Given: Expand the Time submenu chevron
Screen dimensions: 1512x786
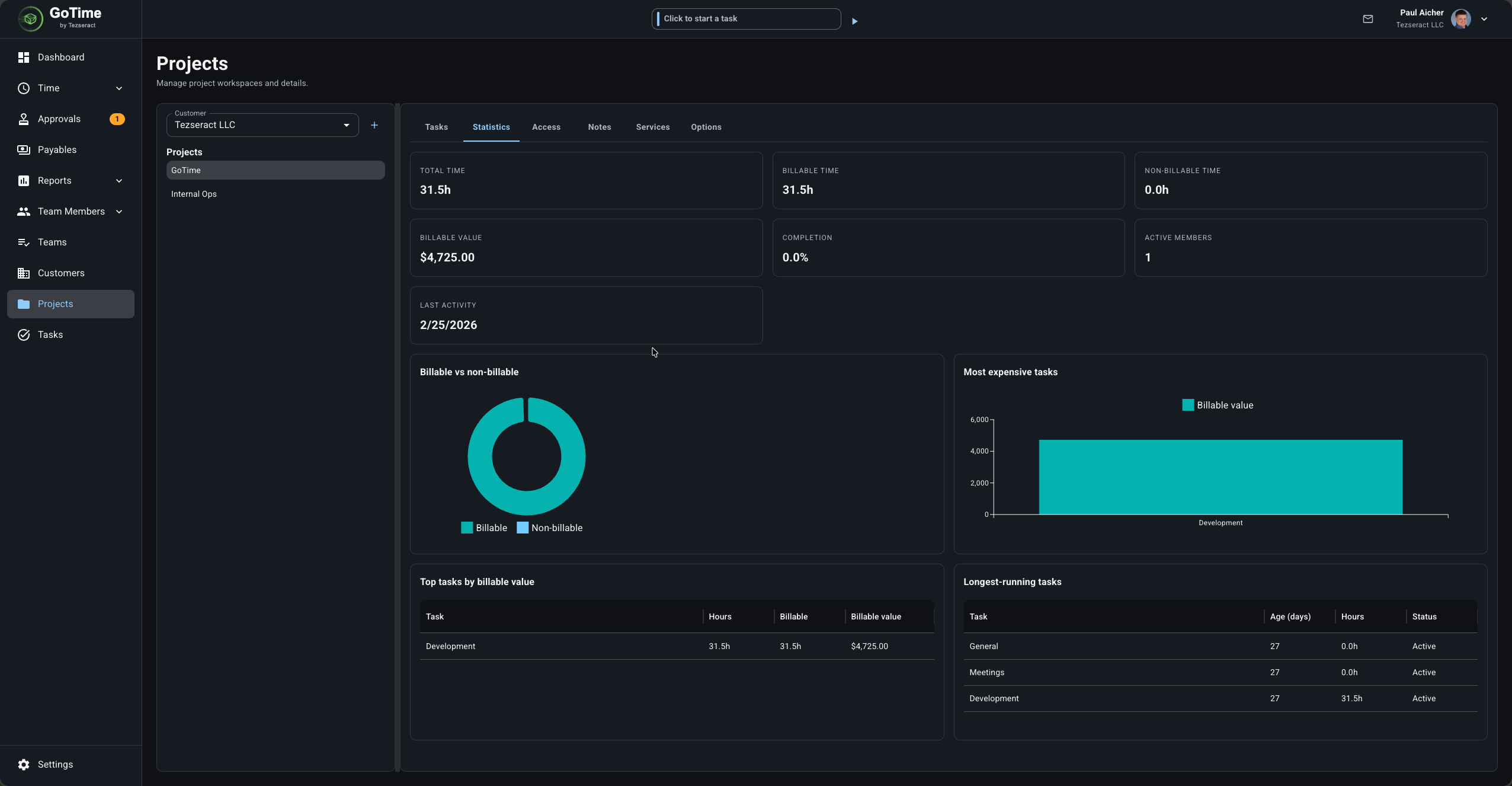Looking at the screenshot, I should click(119, 88).
